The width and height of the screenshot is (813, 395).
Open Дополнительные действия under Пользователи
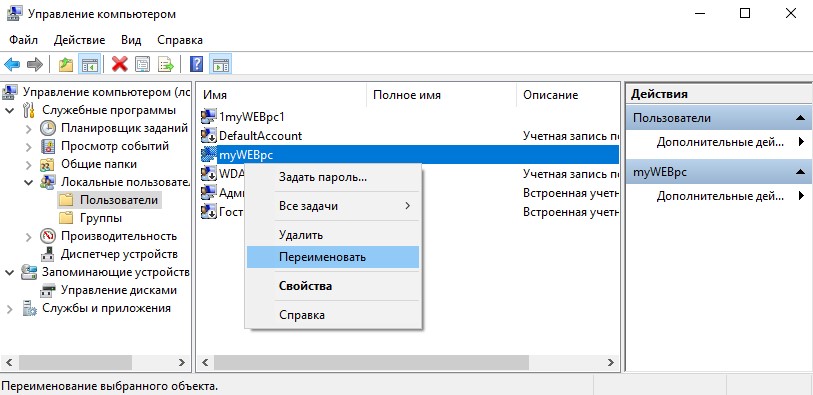pyautogui.click(x=719, y=142)
